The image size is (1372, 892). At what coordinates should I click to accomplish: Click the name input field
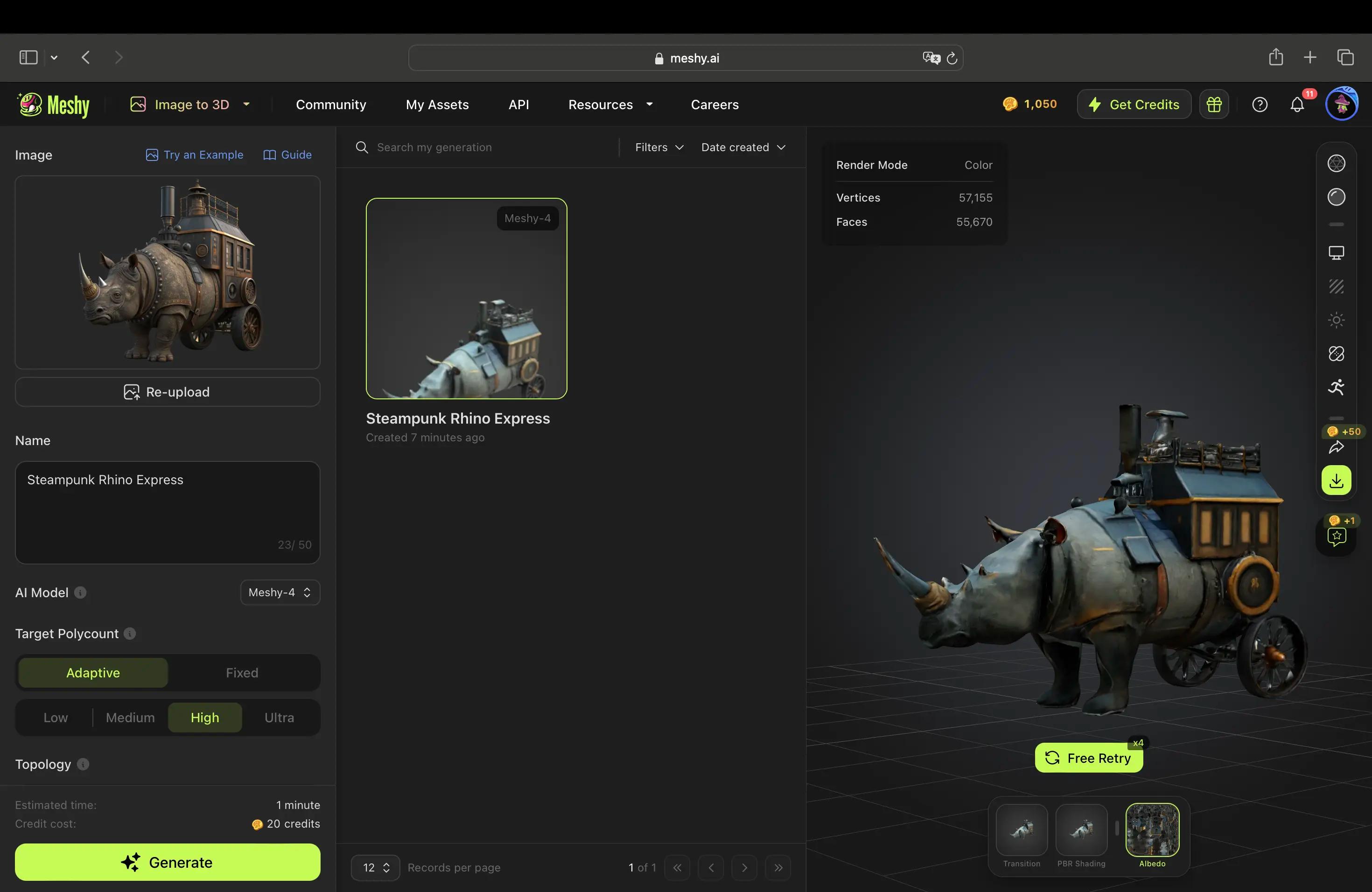coord(167,510)
